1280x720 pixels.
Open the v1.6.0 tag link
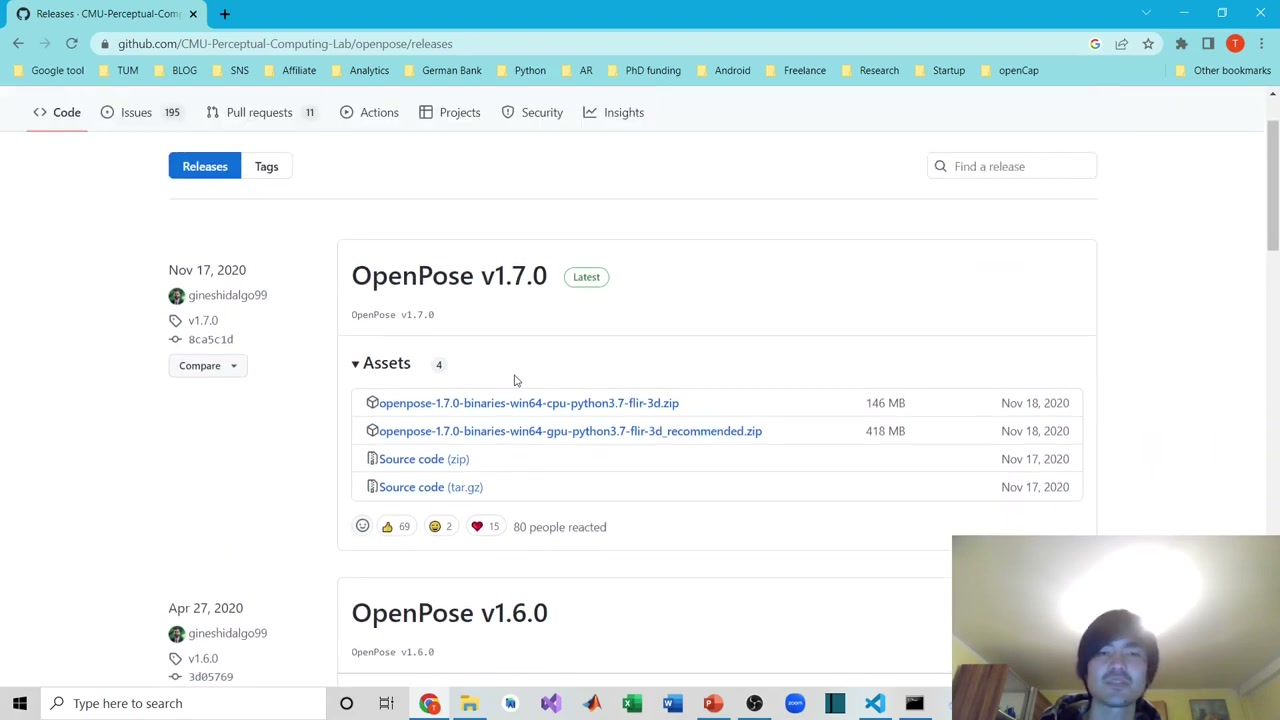click(x=203, y=658)
